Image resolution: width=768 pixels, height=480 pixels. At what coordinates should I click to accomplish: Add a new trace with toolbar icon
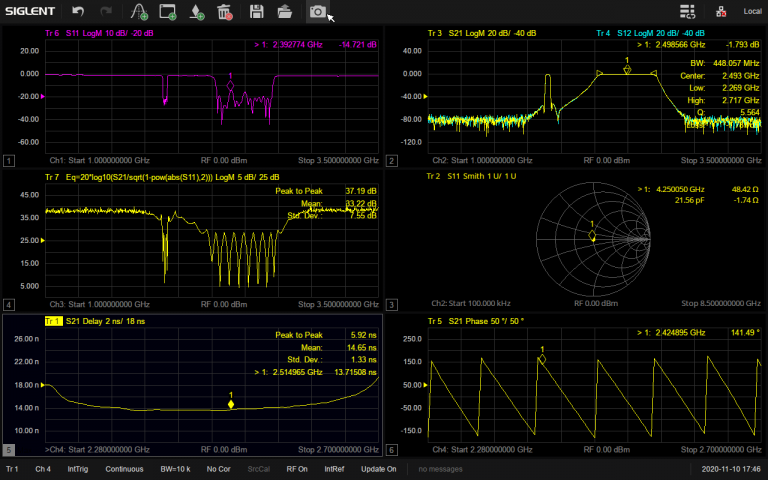(x=139, y=12)
